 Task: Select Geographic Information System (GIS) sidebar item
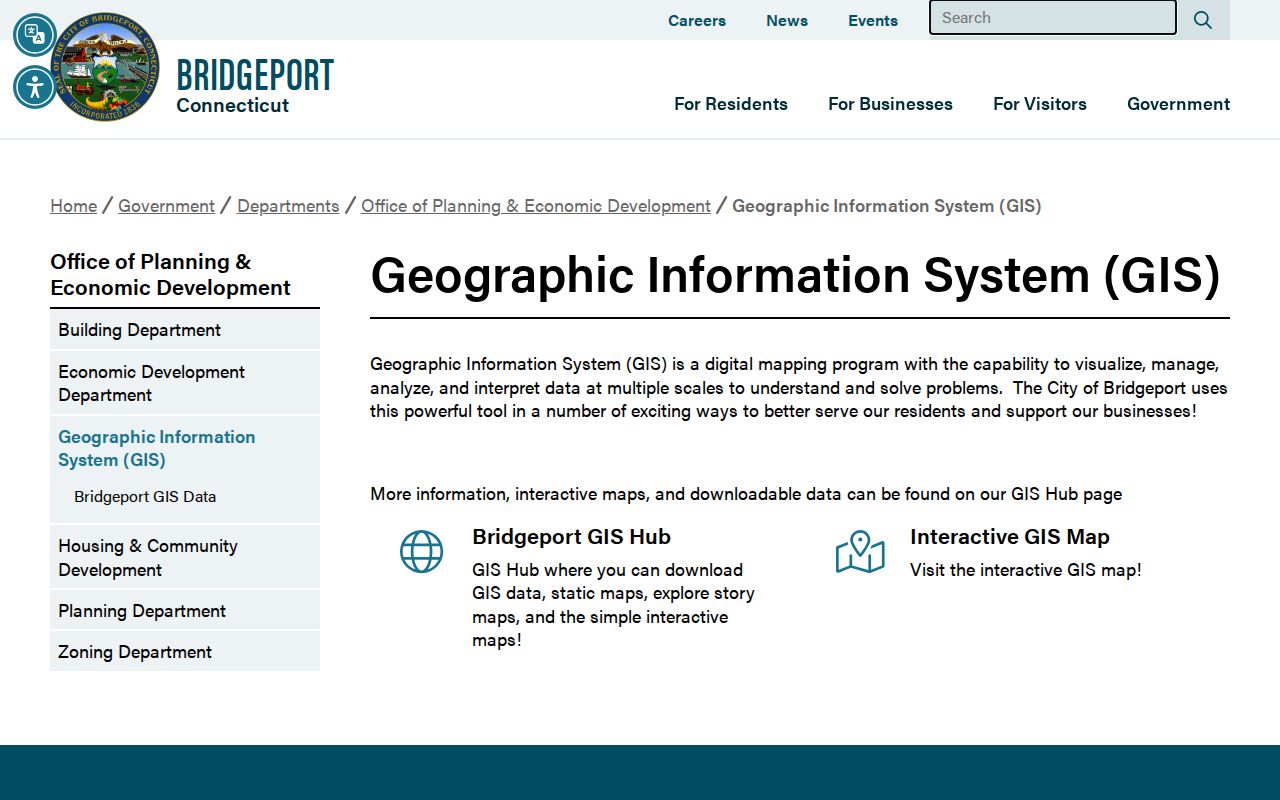click(x=157, y=448)
